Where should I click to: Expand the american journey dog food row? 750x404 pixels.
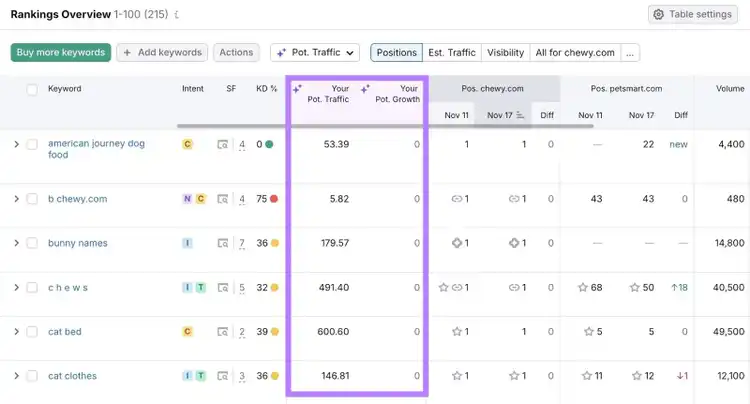16,144
